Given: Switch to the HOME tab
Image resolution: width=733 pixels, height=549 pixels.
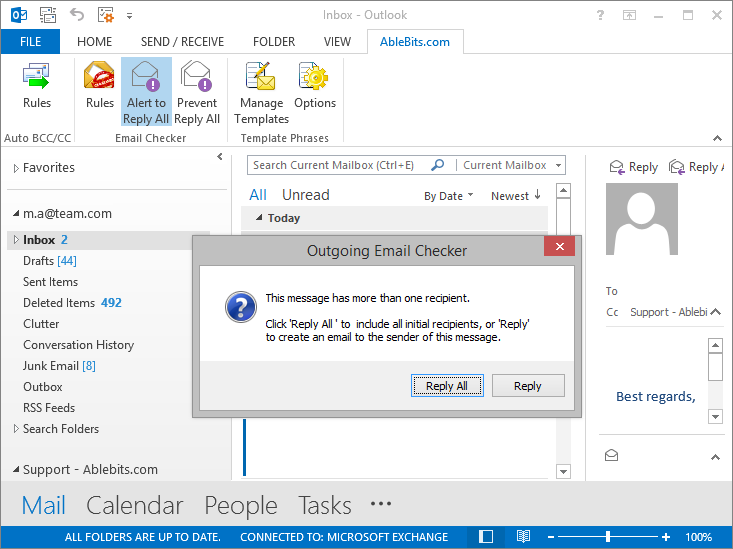Looking at the screenshot, I should (94, 42).
